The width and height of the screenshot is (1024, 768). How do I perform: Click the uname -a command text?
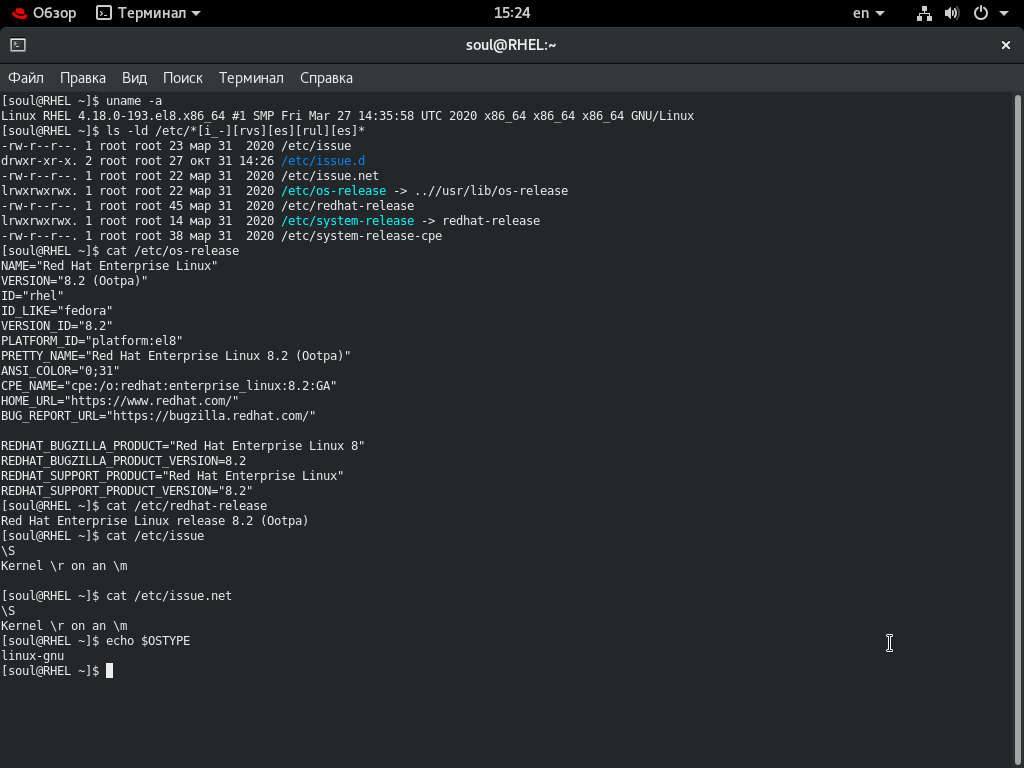(134, 101)
